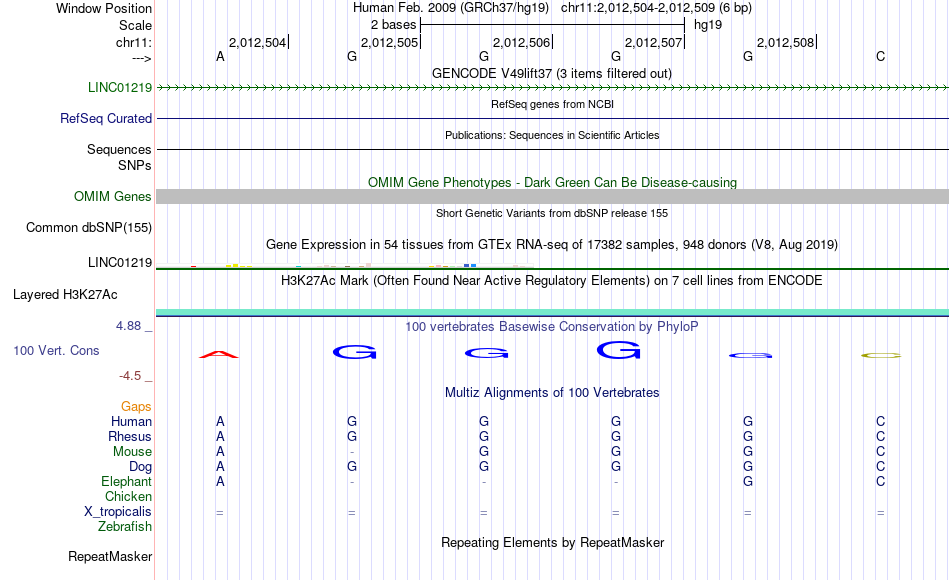Image resolution: width=950 pixels, height=580 pixels.
Task: Click the 2,012,507 ruler position
Action: point(654,42)
